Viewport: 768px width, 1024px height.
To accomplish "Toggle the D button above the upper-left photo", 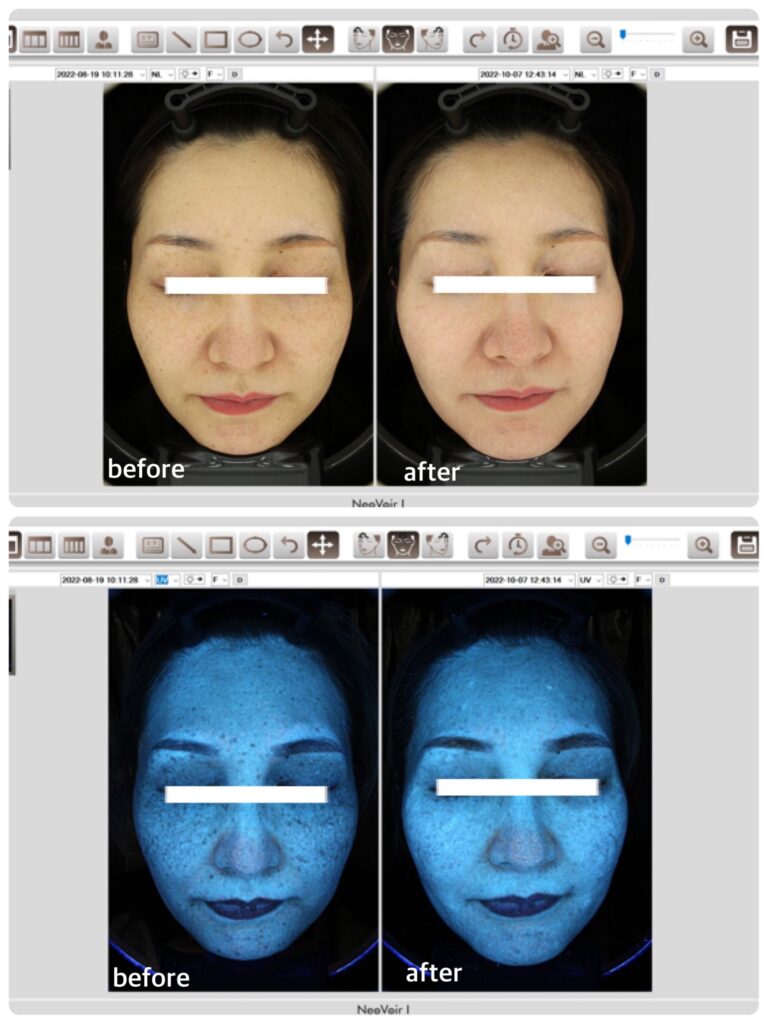I will pos(235,74).
